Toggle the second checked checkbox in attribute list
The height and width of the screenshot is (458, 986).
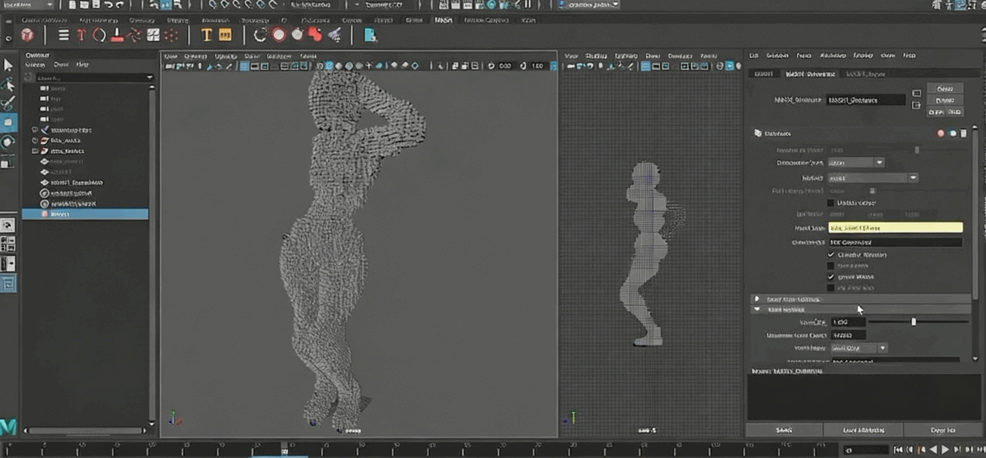(x=831, y=277)
